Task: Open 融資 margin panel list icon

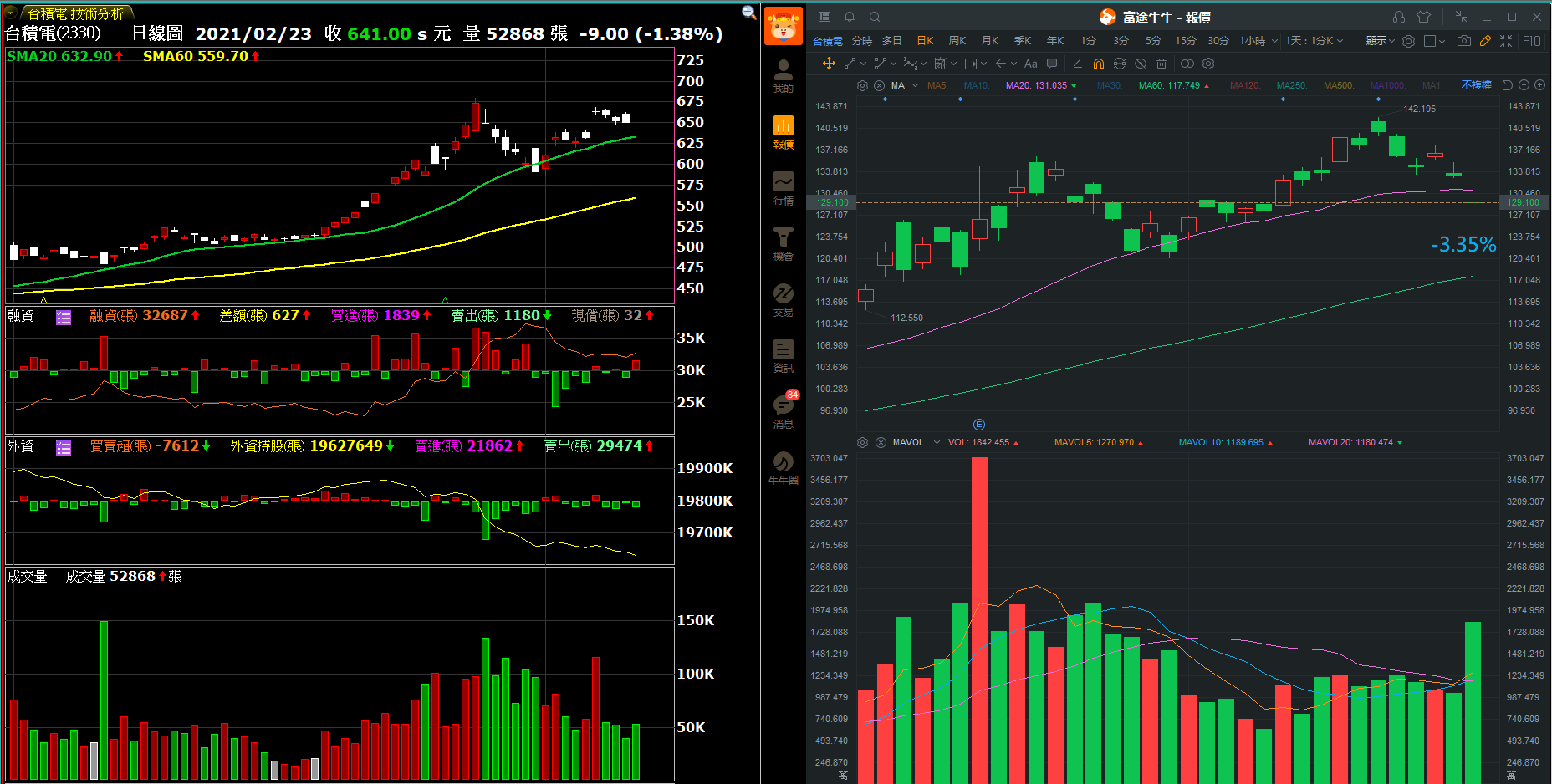Action: [x=64, y=317]
